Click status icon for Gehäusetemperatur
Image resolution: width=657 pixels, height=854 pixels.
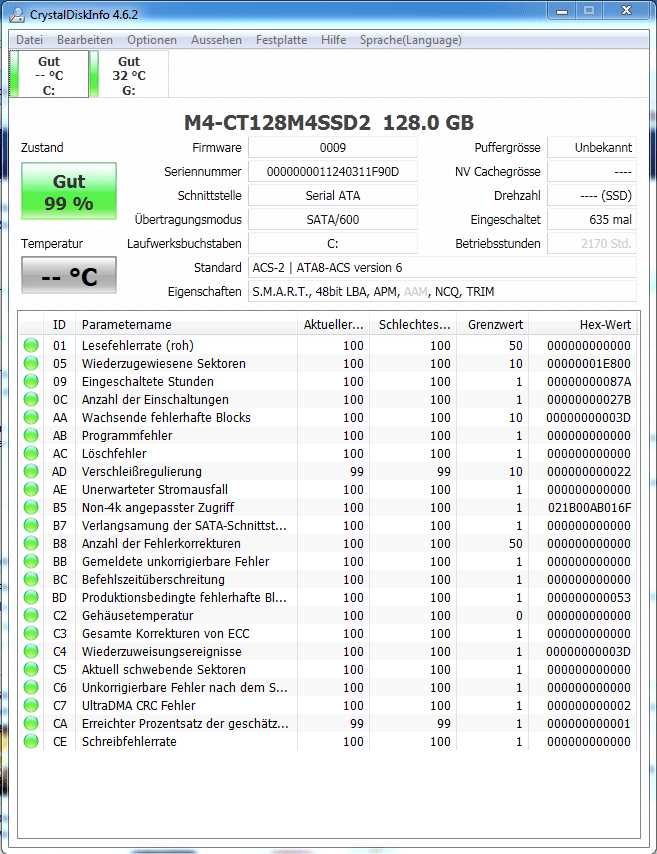point(31,615)
